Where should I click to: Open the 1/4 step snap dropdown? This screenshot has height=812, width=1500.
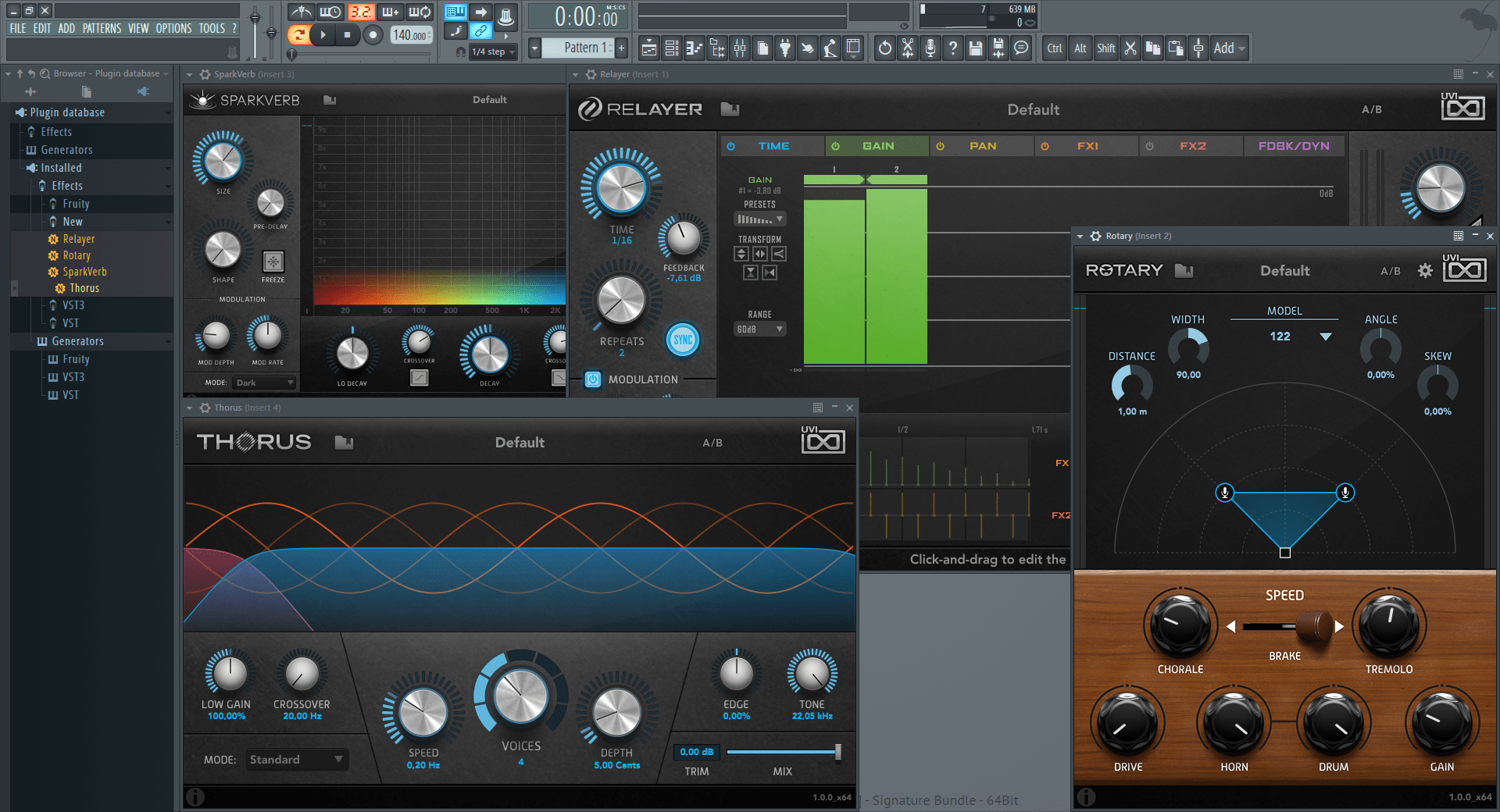tap(494, 52)
